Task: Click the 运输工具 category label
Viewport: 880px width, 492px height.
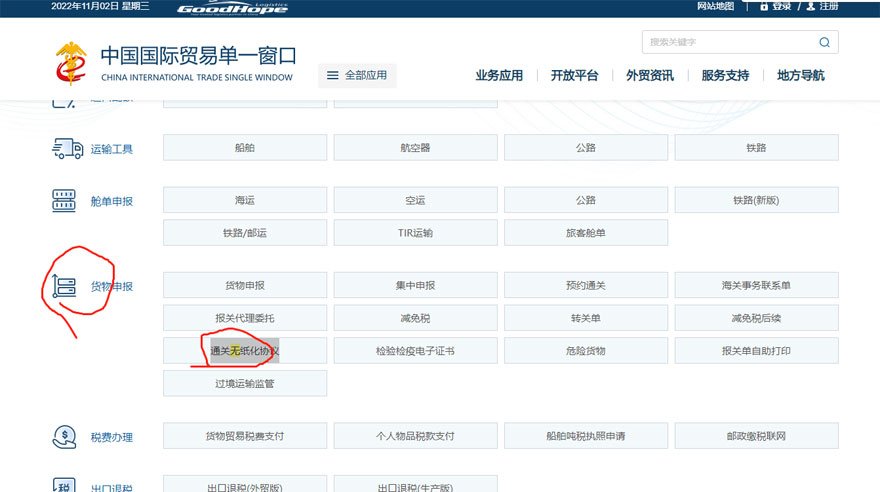Action: [x=112, y=149]
